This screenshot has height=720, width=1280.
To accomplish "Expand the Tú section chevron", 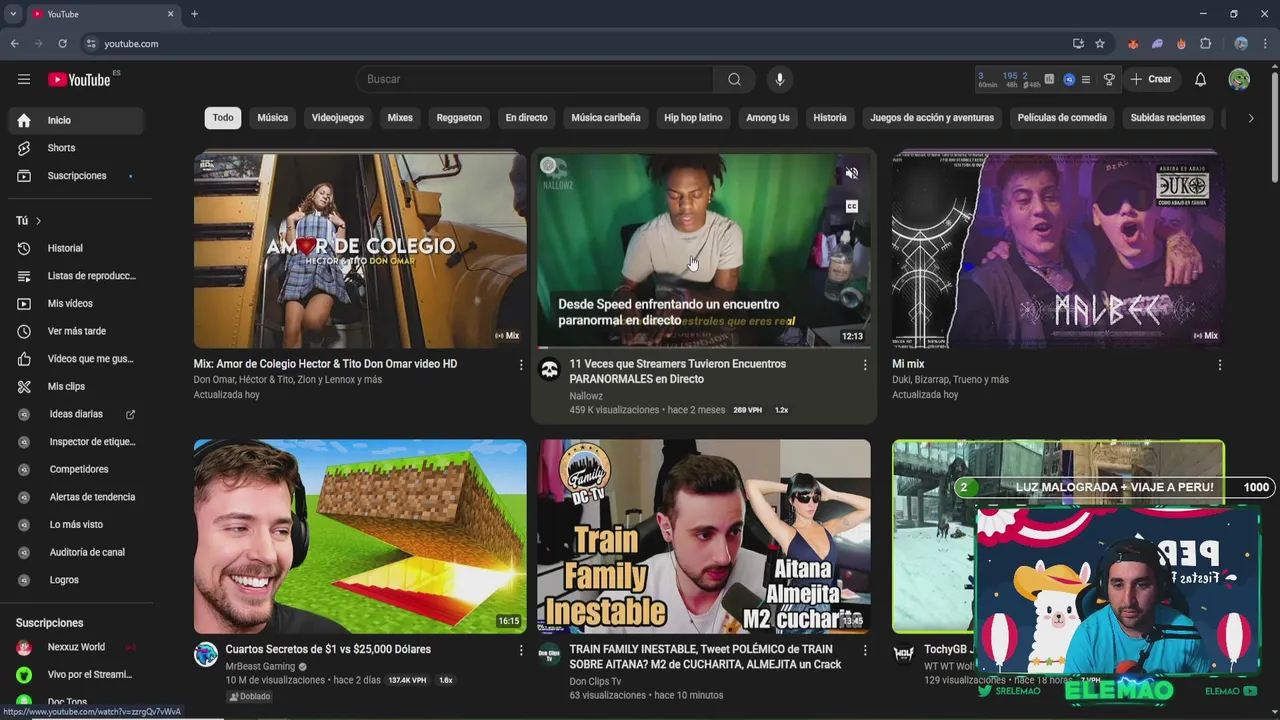I will pos(38,221).
